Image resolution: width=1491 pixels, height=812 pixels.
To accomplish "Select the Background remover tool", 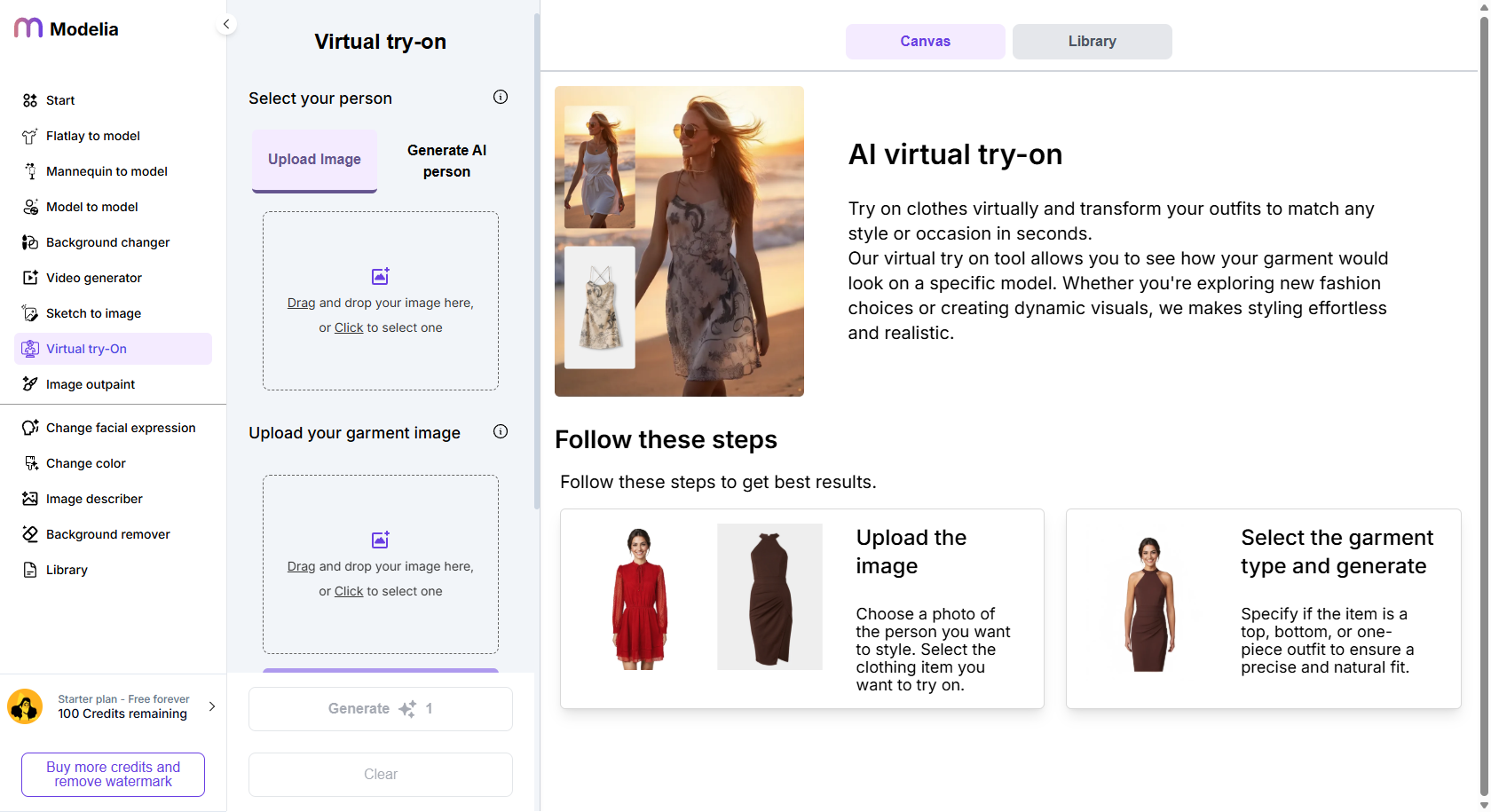I will pos(107,533).
